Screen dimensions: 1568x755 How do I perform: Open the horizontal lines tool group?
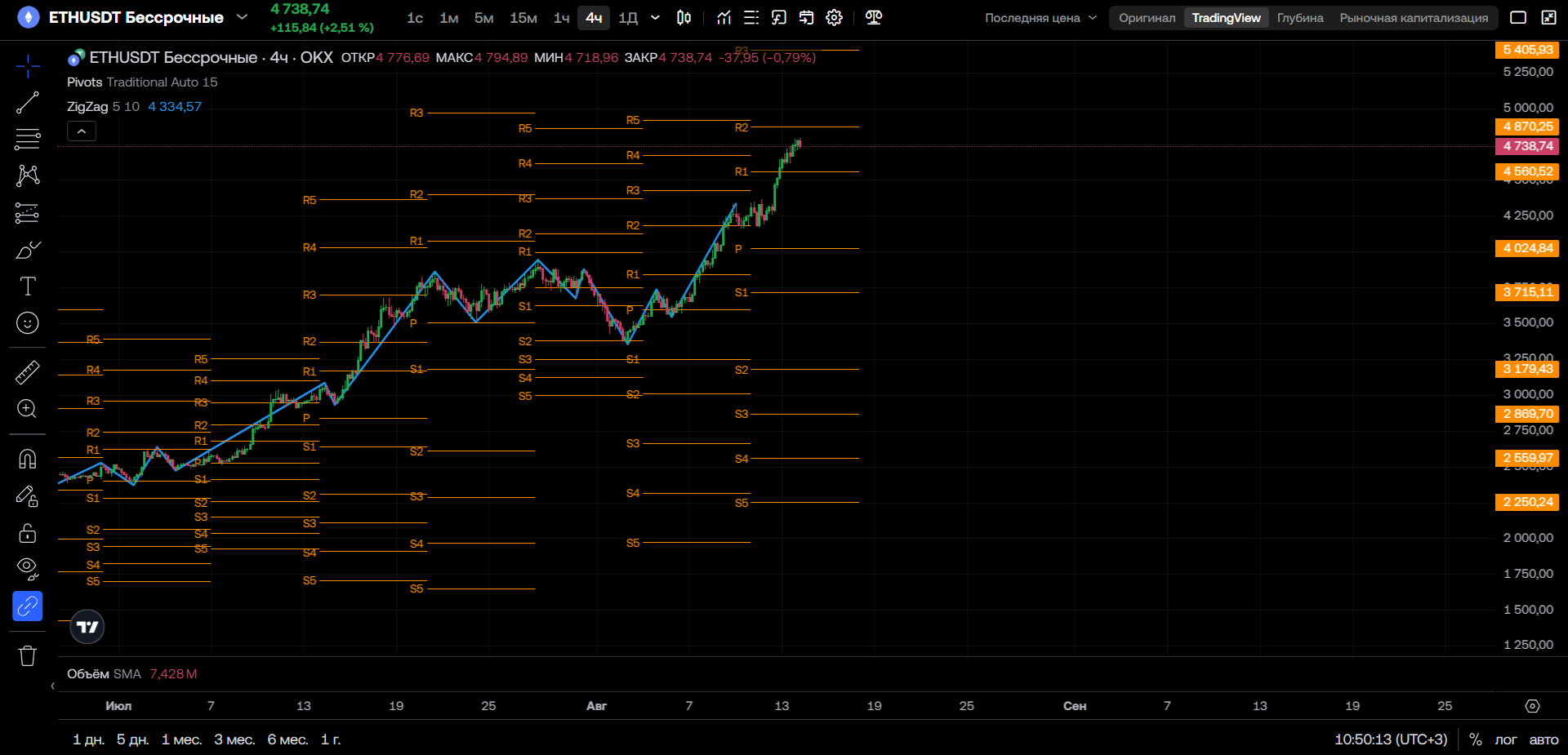tap(28, 139)
